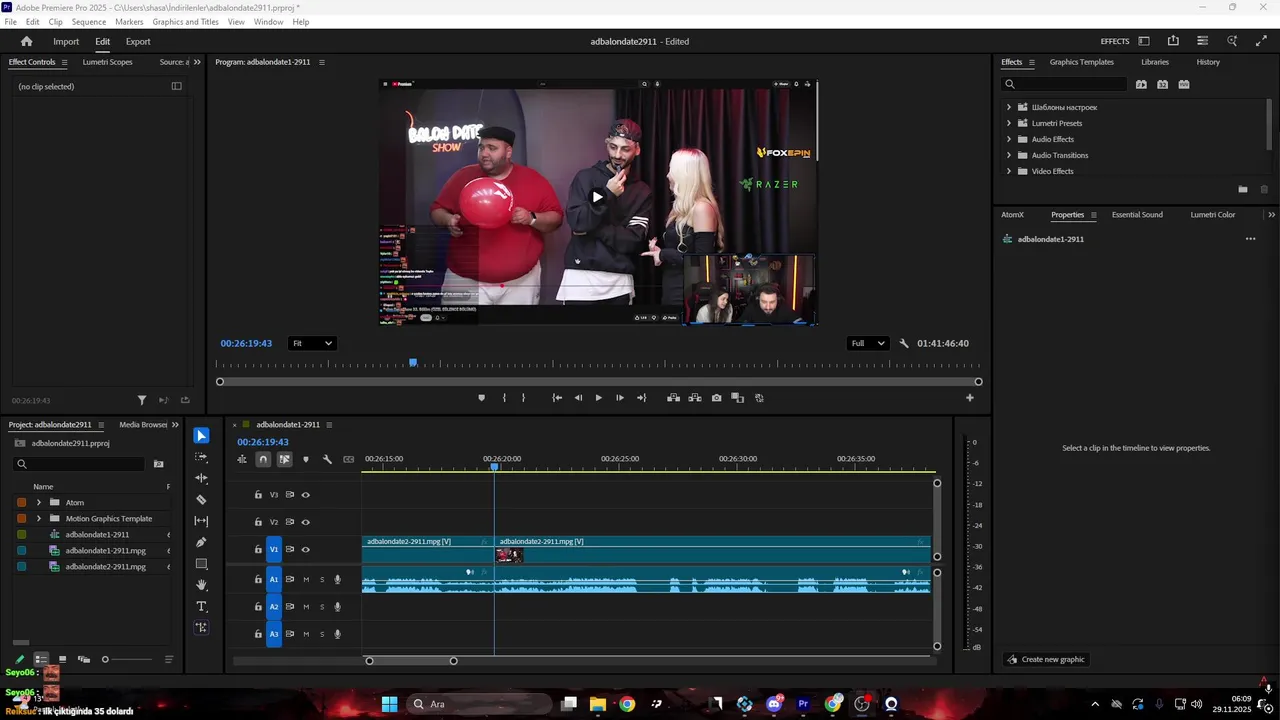The width and height of the screenshot is (1280, 720).
Task: Play the sequence in program monitor
Action: pos(598,398)
